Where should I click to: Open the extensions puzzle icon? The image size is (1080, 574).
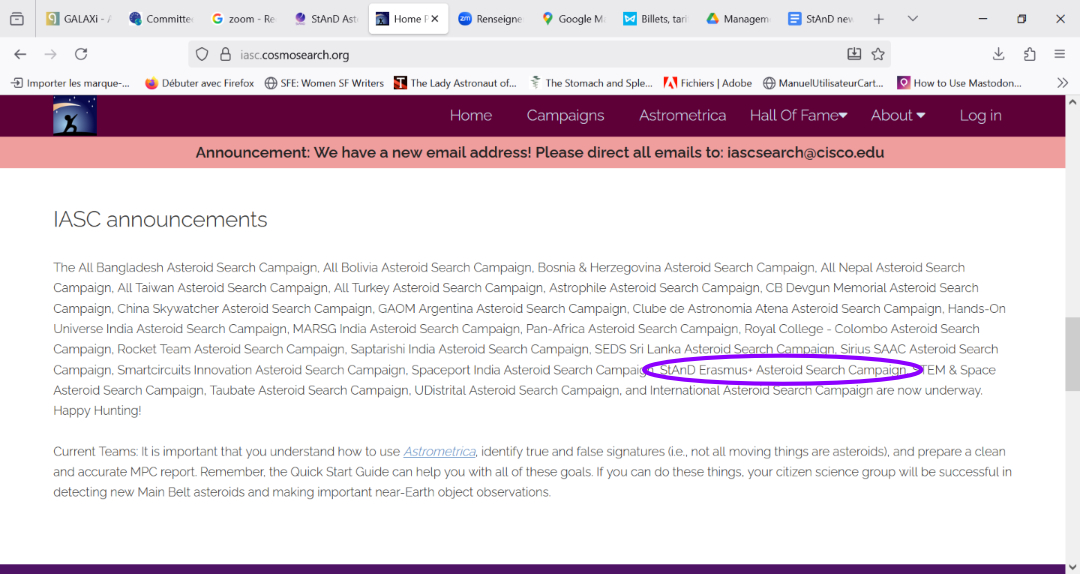coord(1029,54)
